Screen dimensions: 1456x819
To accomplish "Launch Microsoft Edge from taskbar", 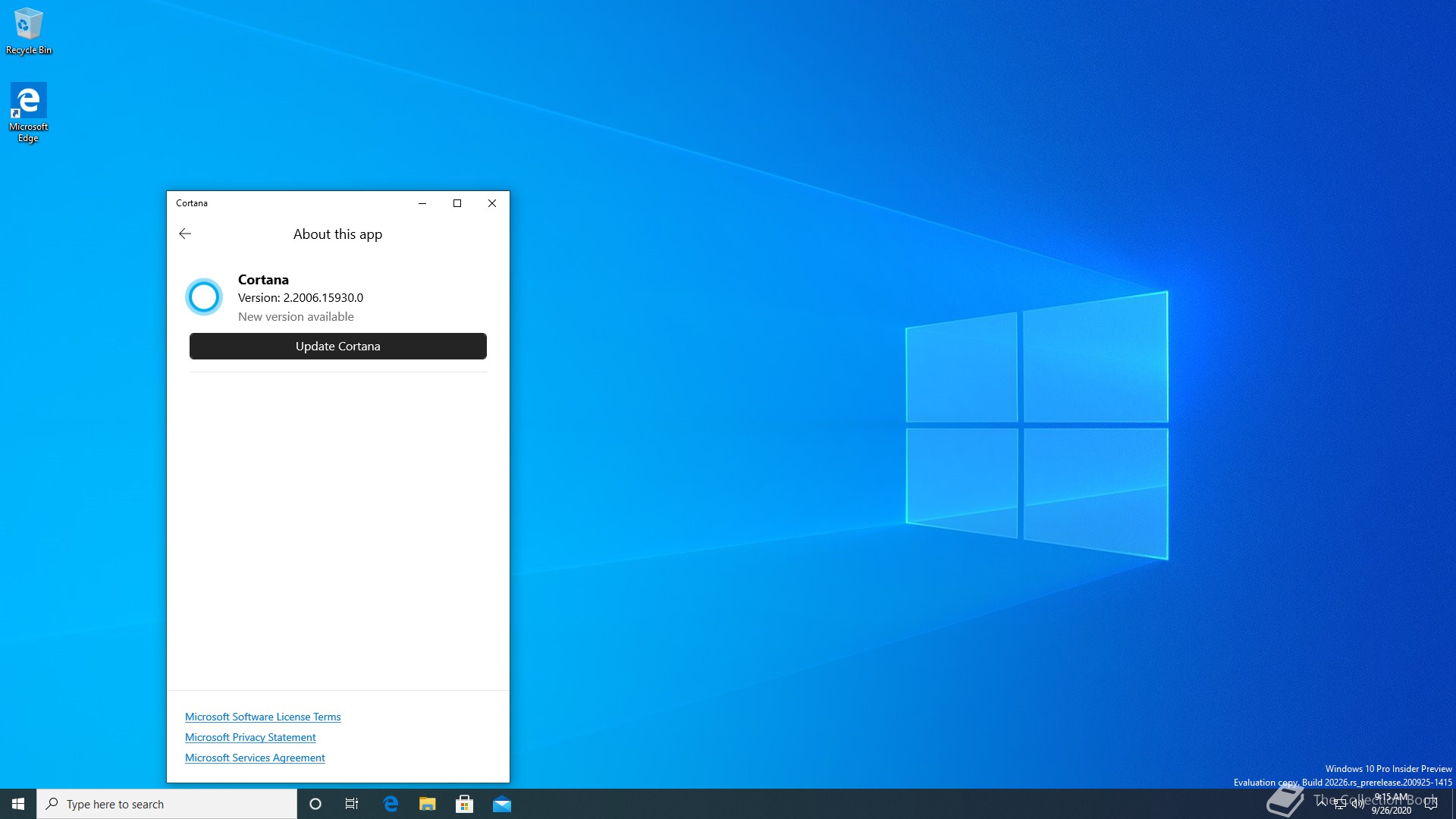I will (x=391, y=804).
